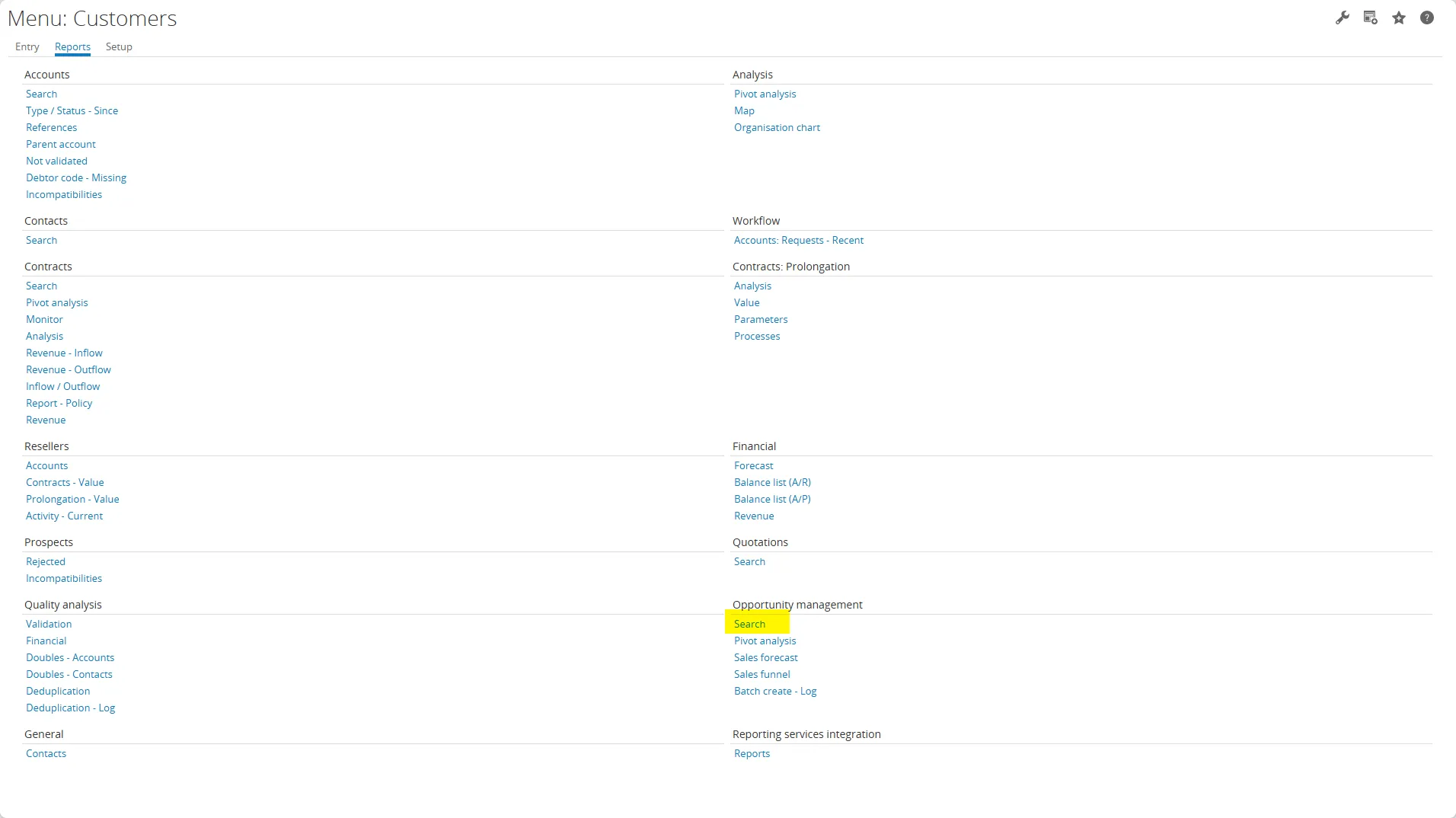Open Balance list (A/R) report

(772, 482)
